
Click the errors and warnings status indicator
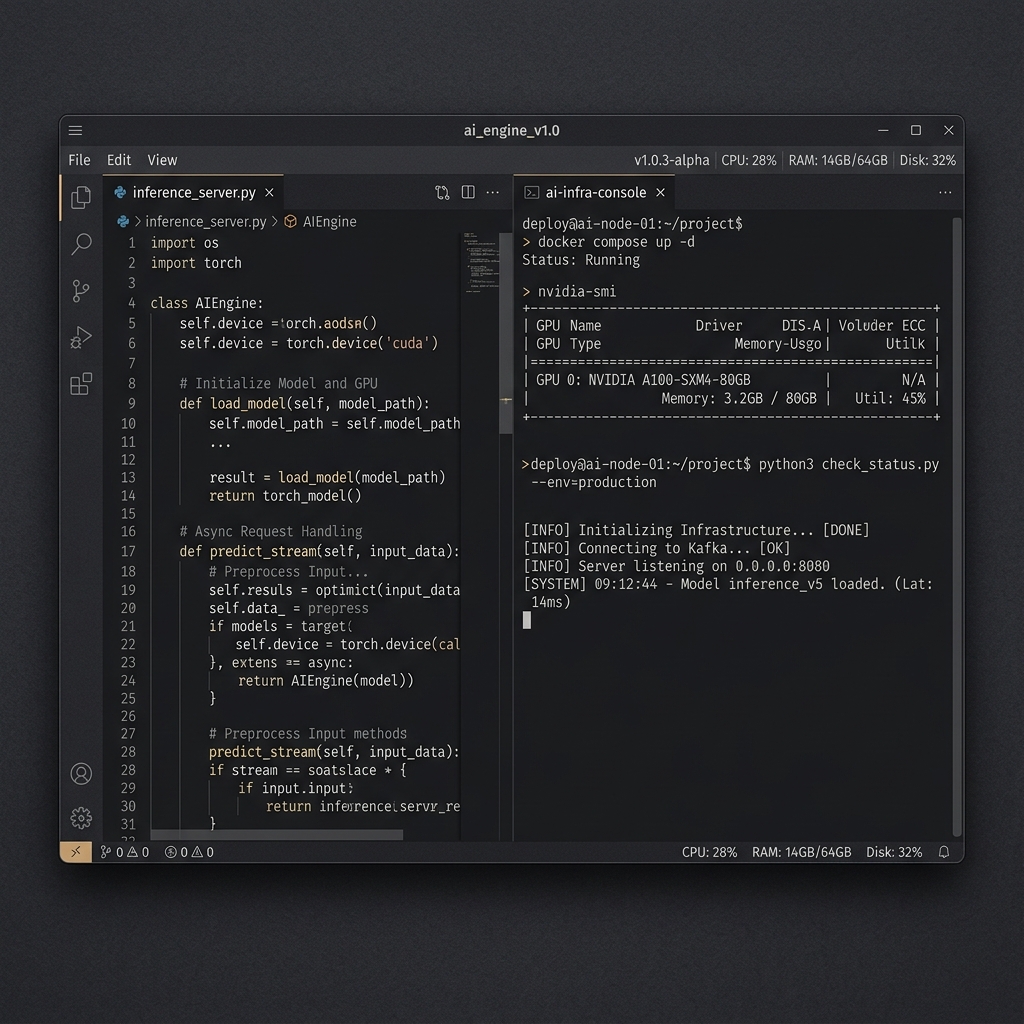tap(189, 852)
